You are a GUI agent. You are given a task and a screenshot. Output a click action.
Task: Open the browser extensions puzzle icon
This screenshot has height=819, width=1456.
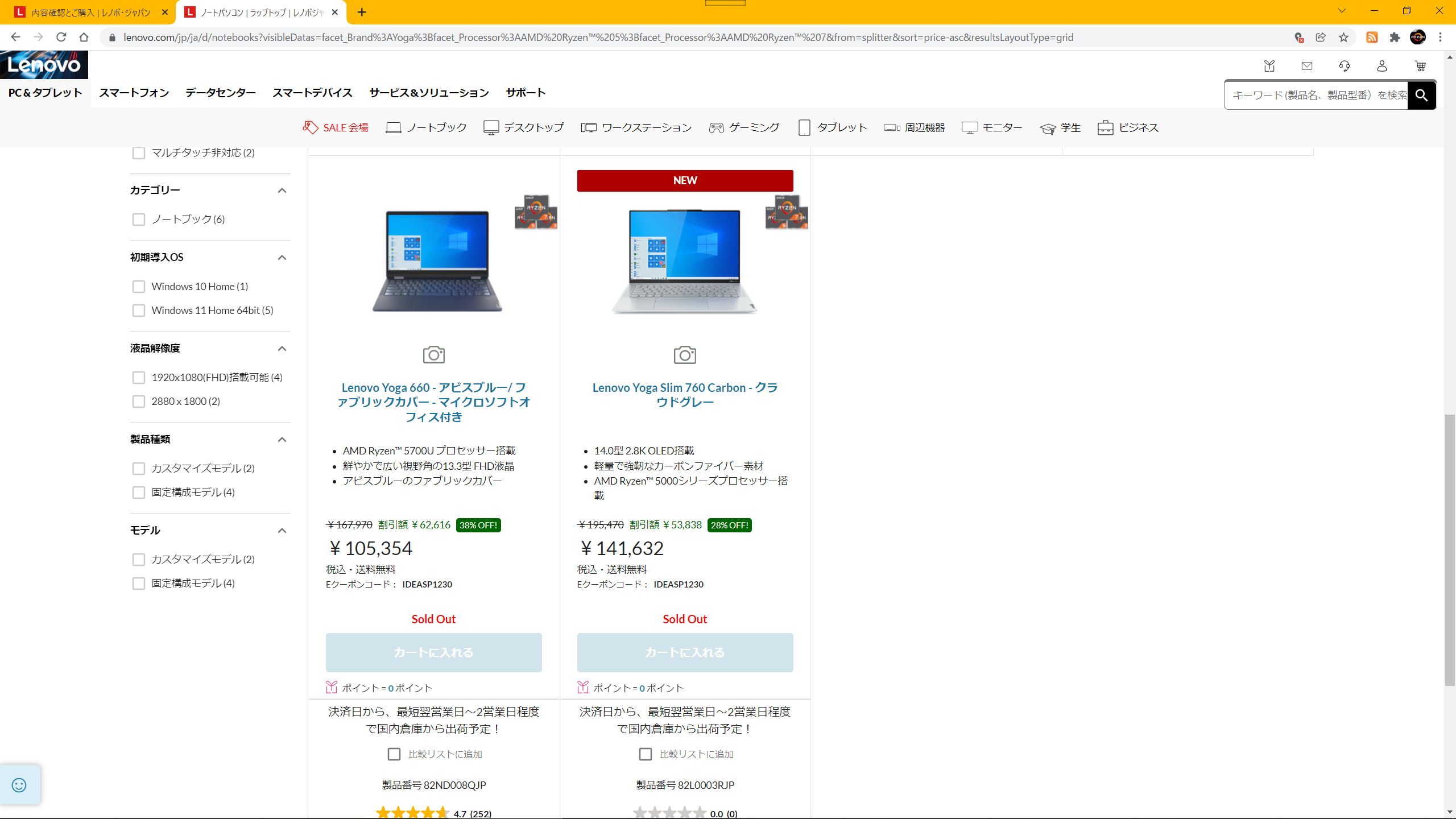click(1395, 38)
